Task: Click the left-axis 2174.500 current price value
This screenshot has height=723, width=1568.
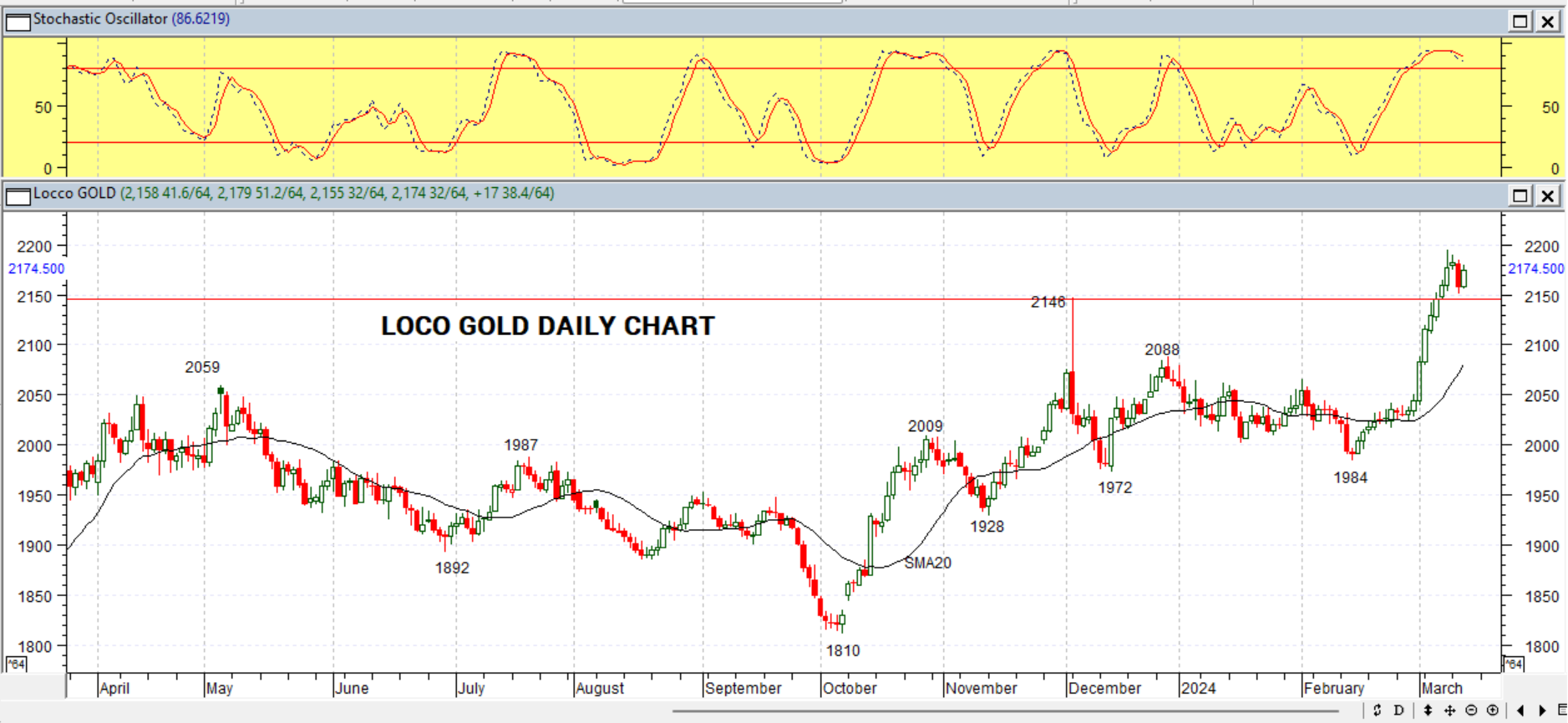Action: 36,268
